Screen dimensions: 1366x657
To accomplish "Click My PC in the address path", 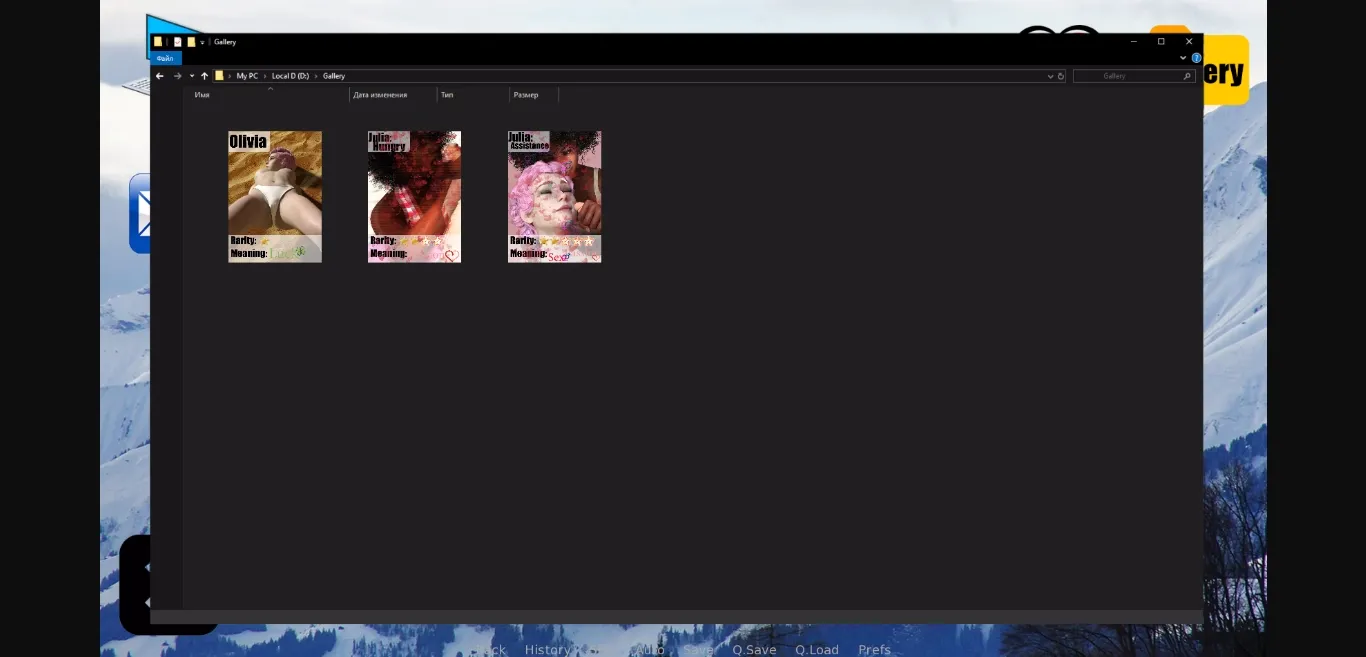I will (247, 76).
